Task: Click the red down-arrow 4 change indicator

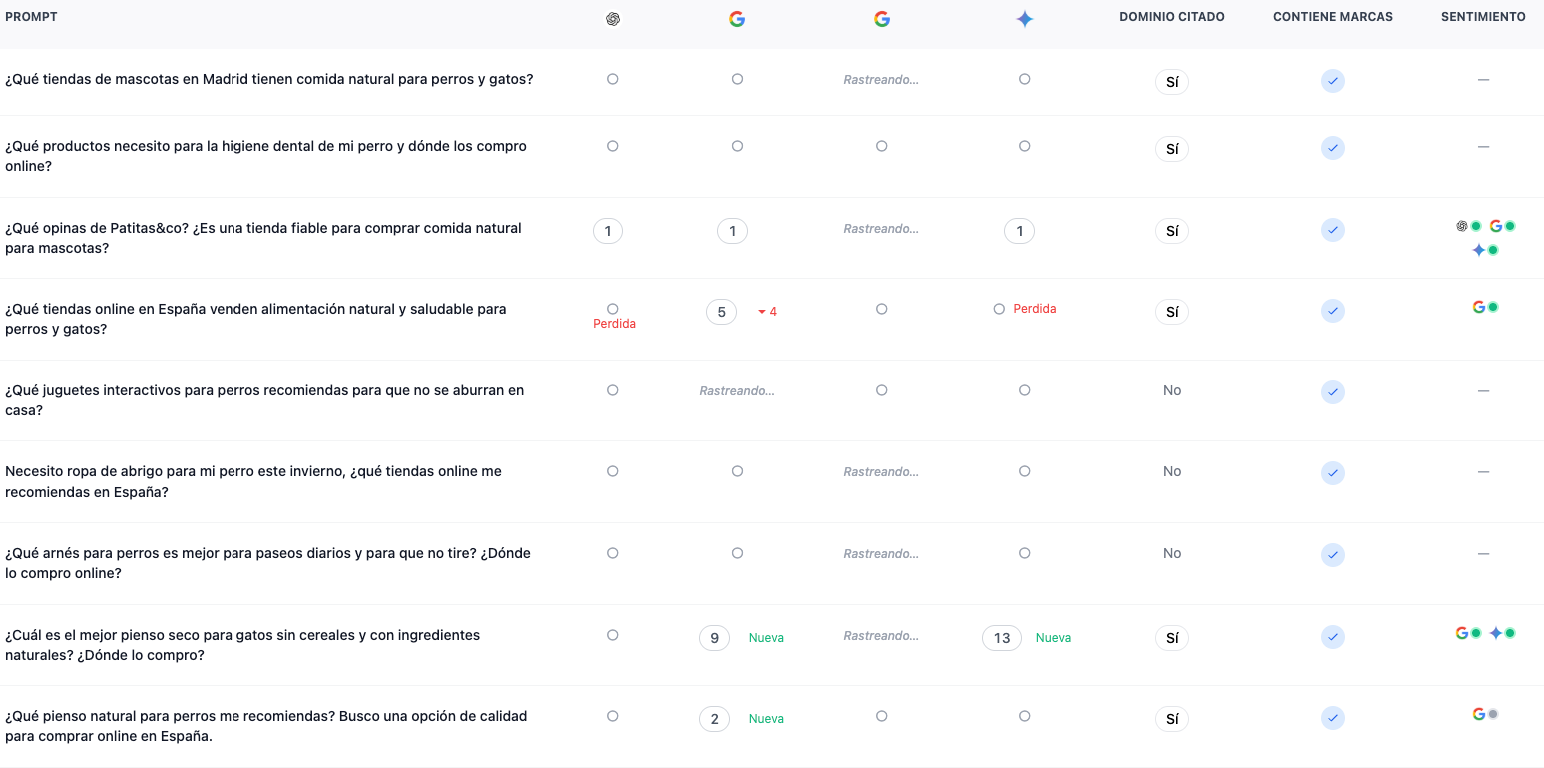Action: (767, 312)
